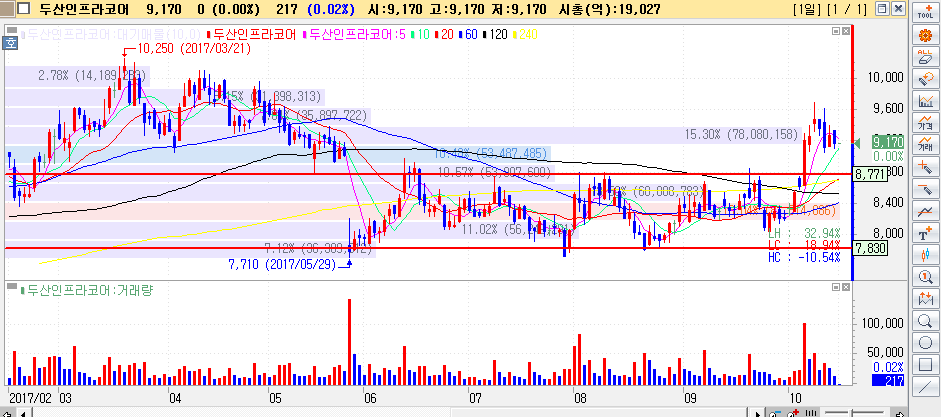This screenshot has width=941, height=417.
Task: Click the 100,000 volume axis label
Action: pos(882,323)
